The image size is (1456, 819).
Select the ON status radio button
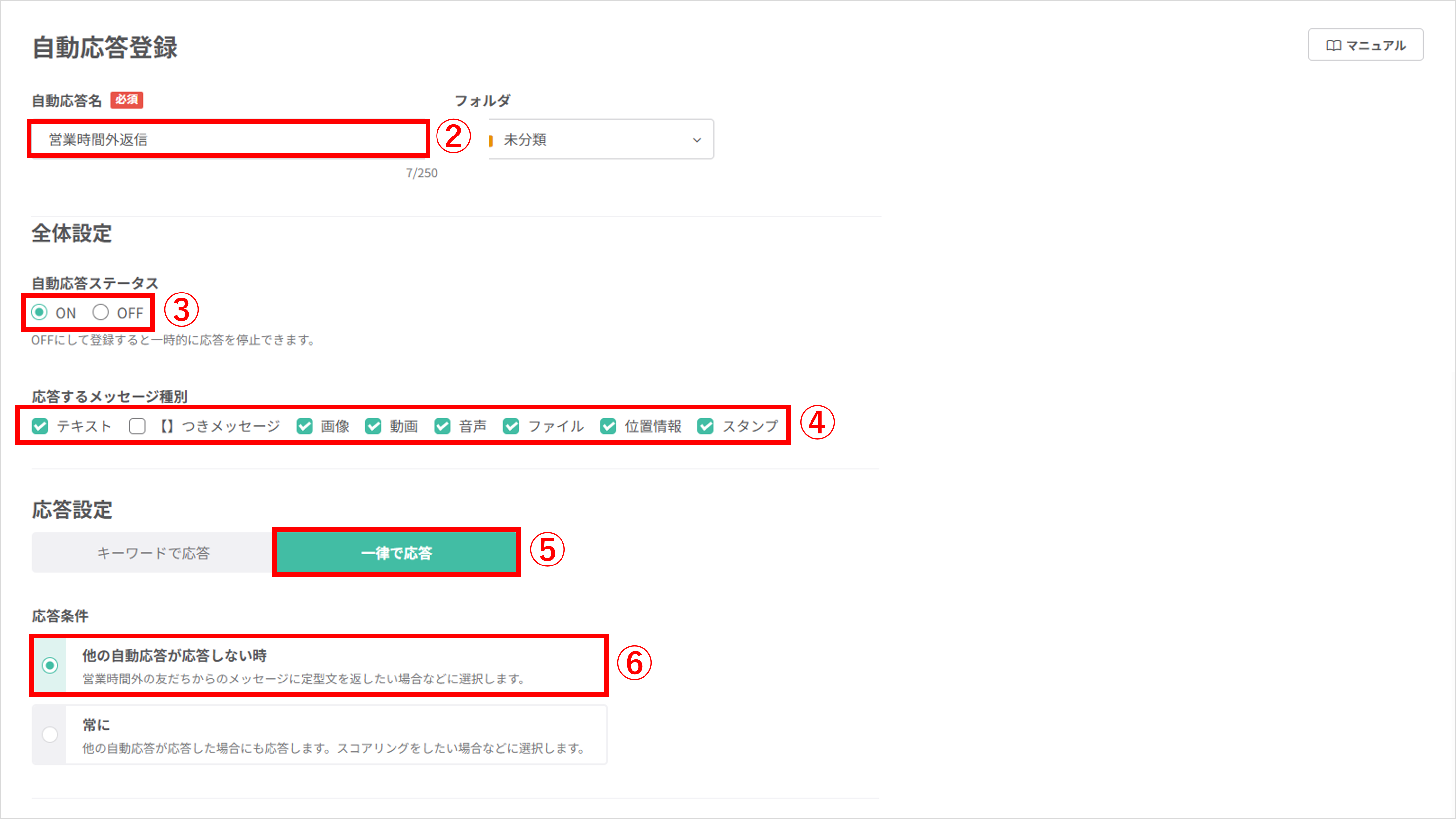tap(40, 312)
